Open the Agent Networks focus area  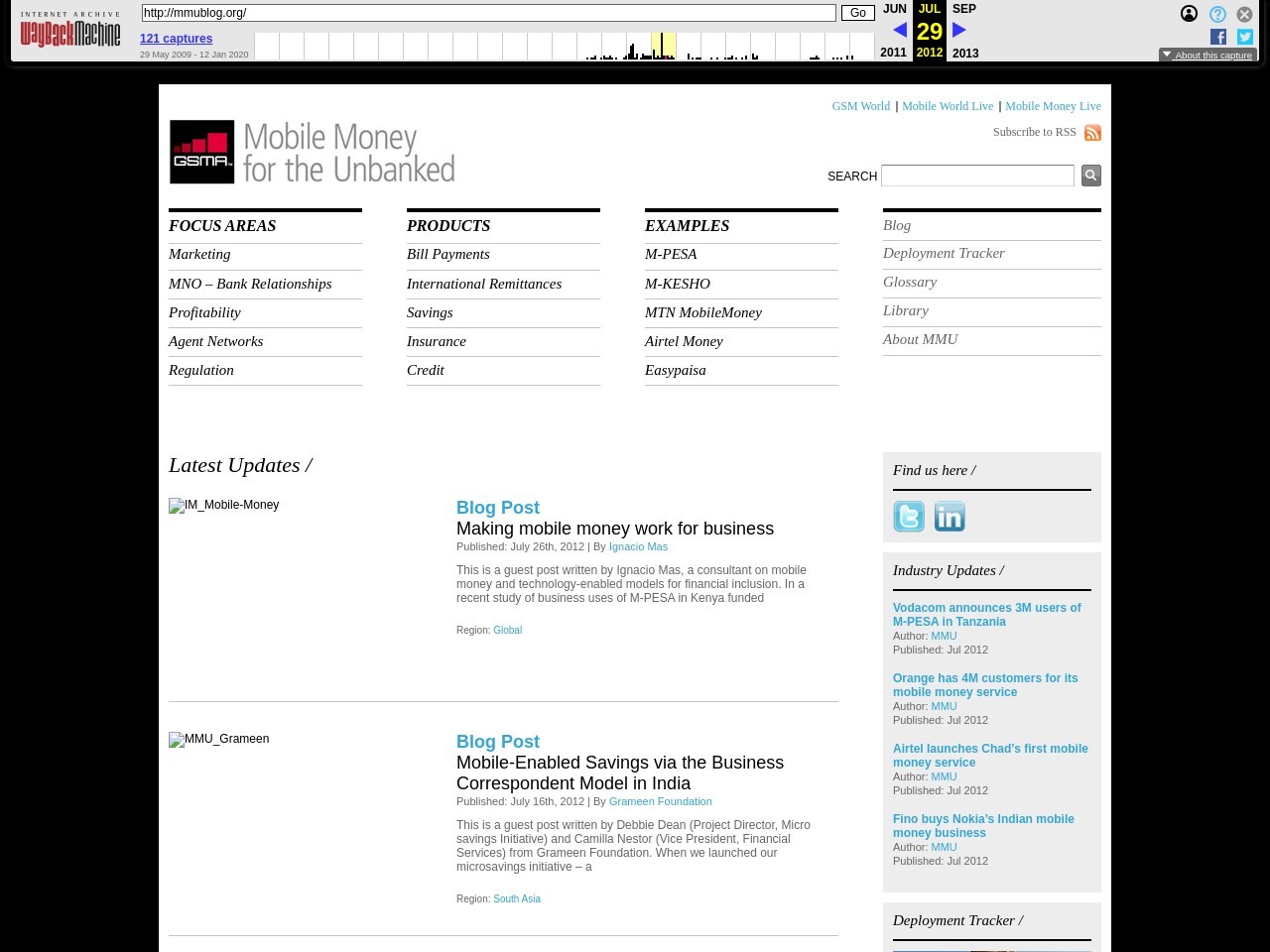click(215, 341)
